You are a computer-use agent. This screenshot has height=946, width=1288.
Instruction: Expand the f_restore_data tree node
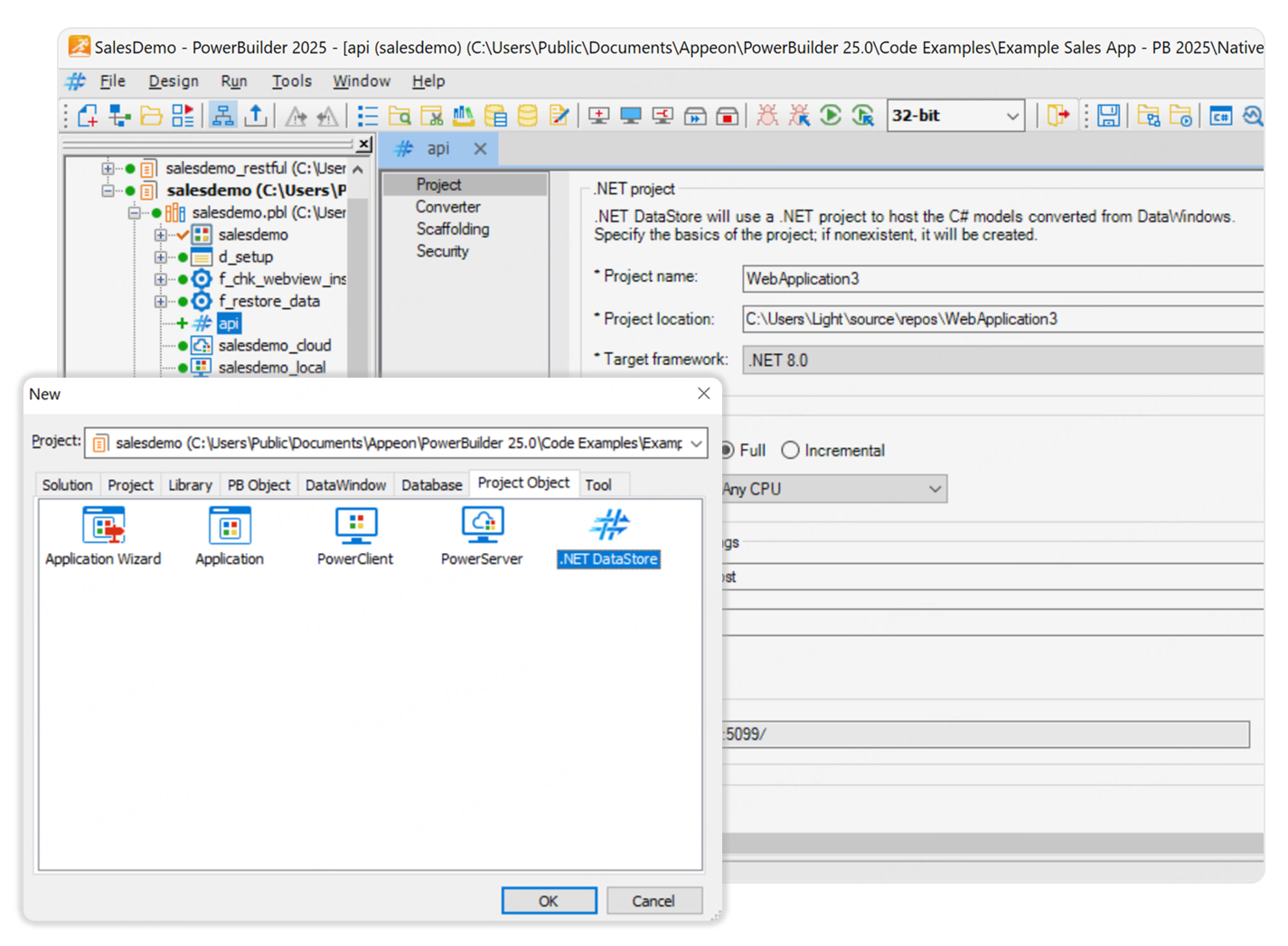point(160,302)
